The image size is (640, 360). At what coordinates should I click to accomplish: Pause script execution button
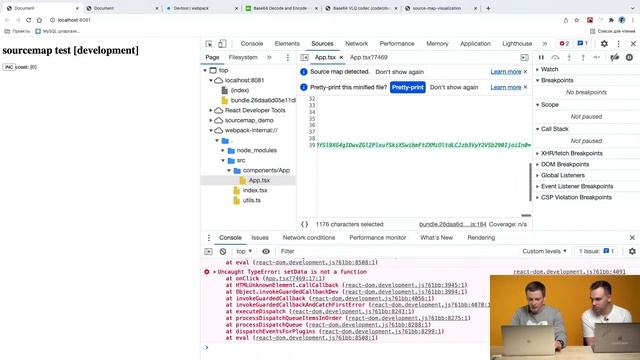541,58
